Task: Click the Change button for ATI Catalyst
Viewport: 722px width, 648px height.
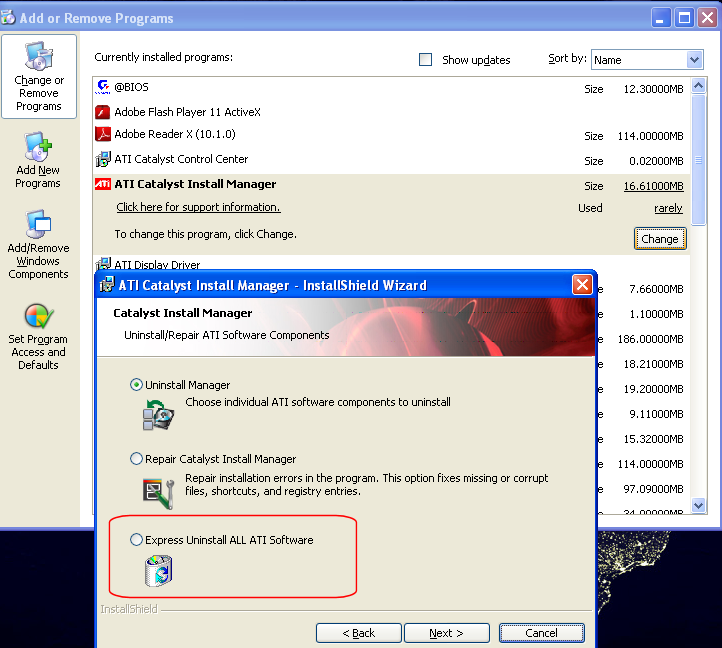Action: tap(660, 239)
